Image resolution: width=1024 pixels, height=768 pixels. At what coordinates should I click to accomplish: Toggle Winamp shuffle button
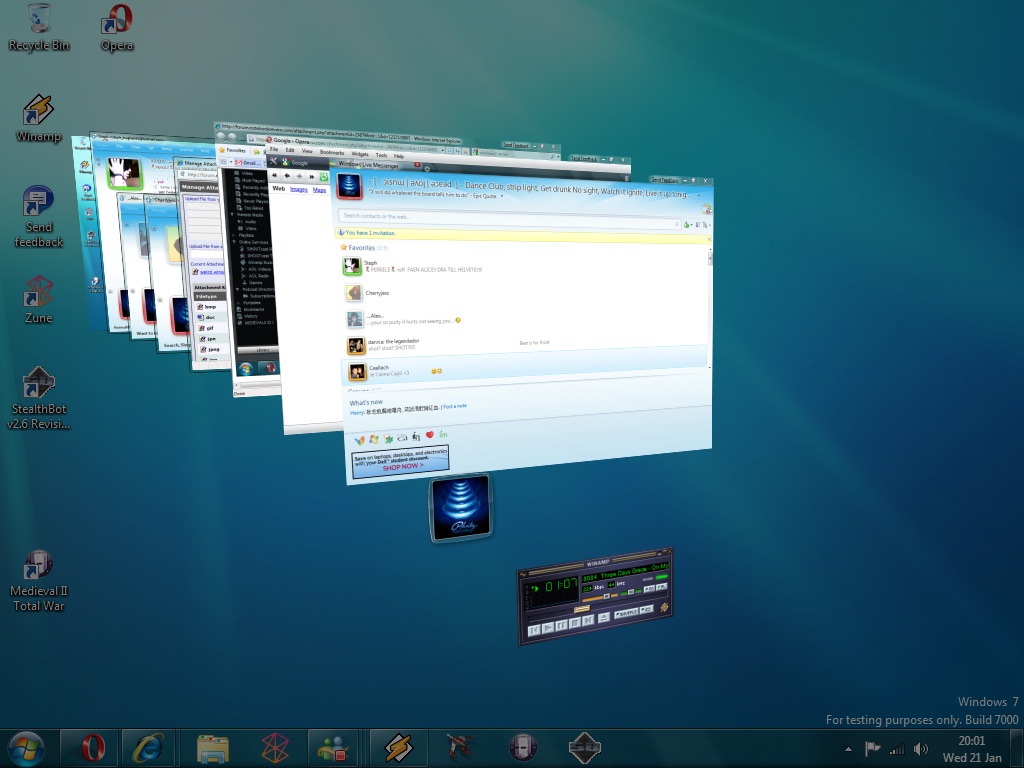626,613
